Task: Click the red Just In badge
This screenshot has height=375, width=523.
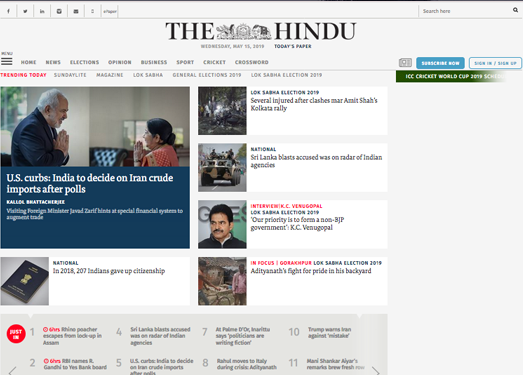Action: point(16,334)
